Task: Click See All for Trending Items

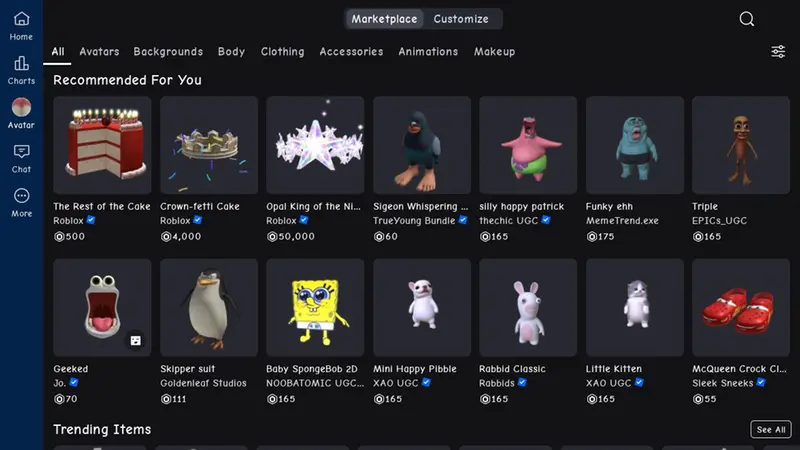Action: tap(771, 430)
